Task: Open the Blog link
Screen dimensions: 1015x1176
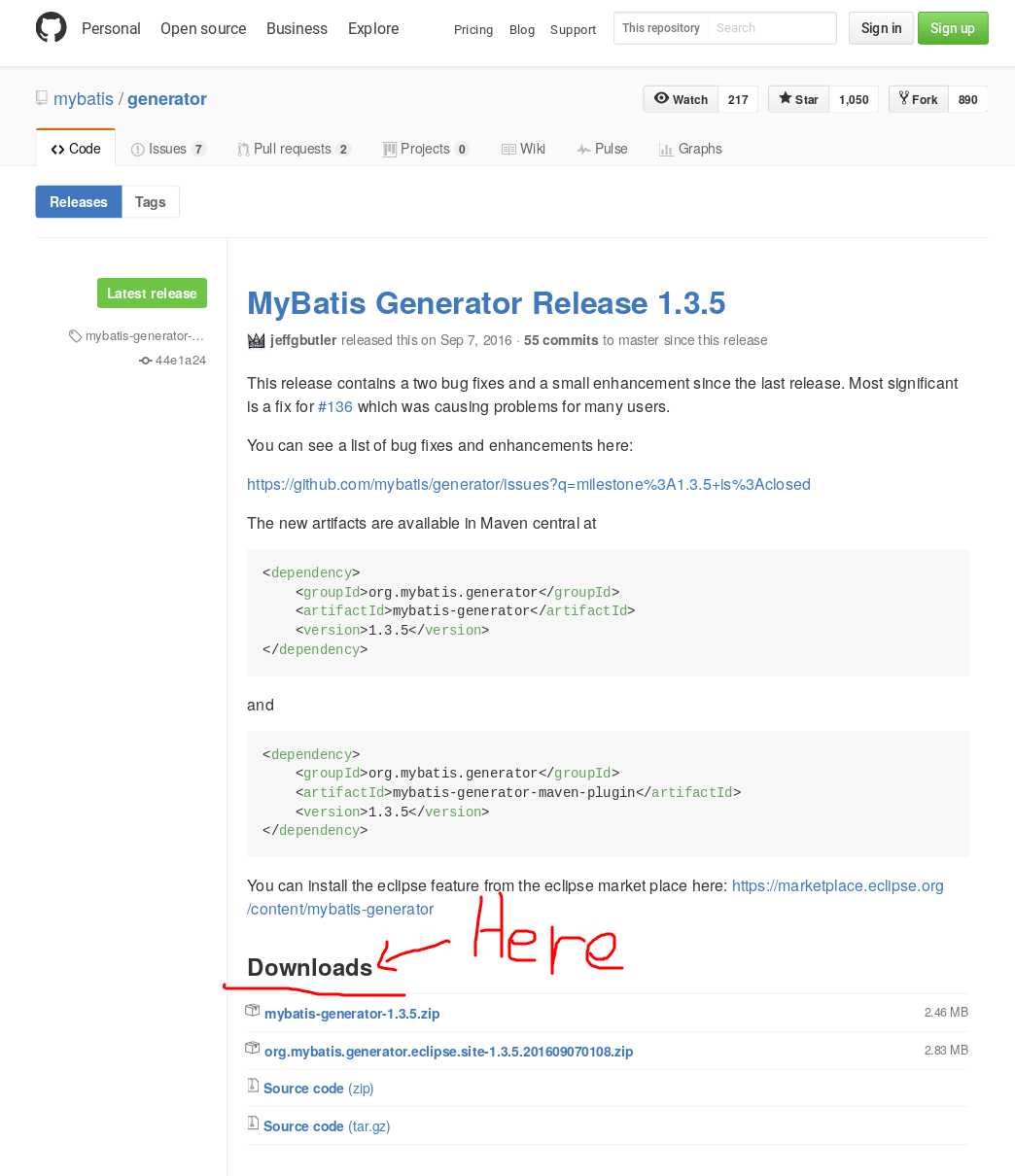Action: click(x=522, y=30)
